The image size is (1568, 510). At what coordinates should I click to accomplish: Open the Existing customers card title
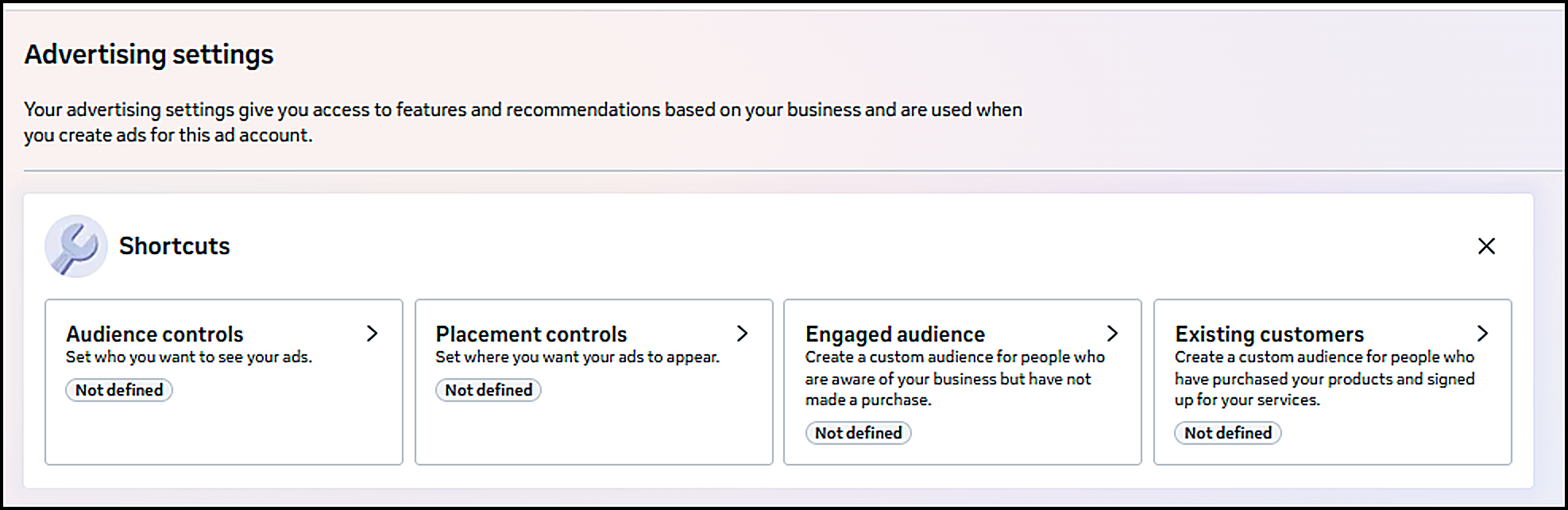tap(1269, 334)
